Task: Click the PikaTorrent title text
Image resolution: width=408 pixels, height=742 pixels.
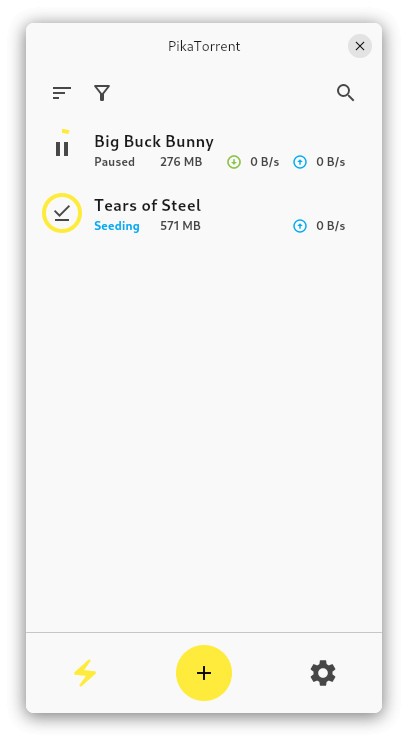Action: pos(204,46)
